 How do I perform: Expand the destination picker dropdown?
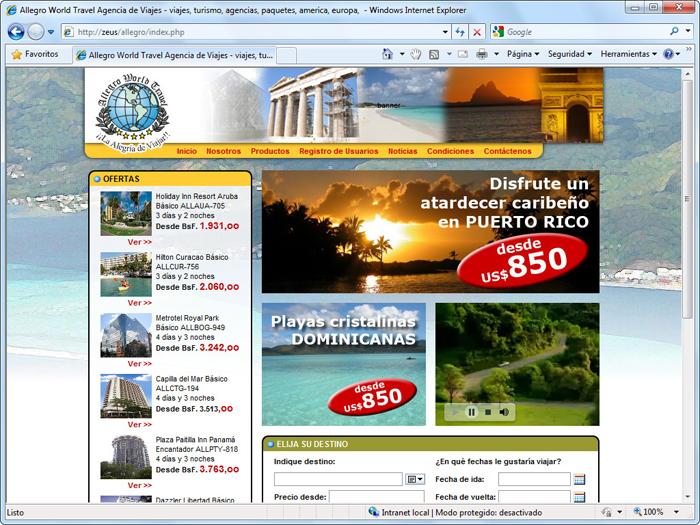point(415,479)
